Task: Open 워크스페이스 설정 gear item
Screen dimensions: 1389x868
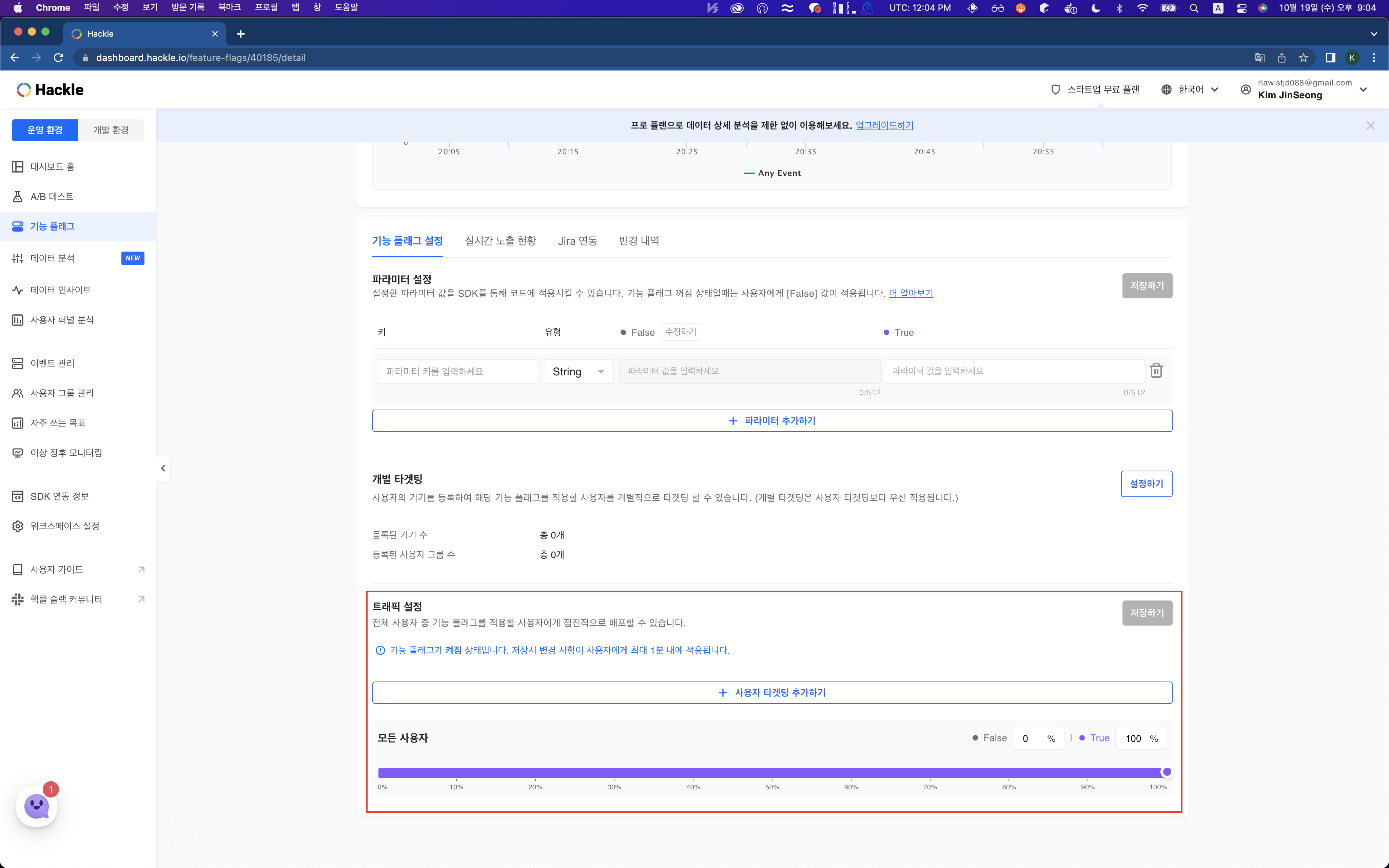Action: (x=64, y=526)
